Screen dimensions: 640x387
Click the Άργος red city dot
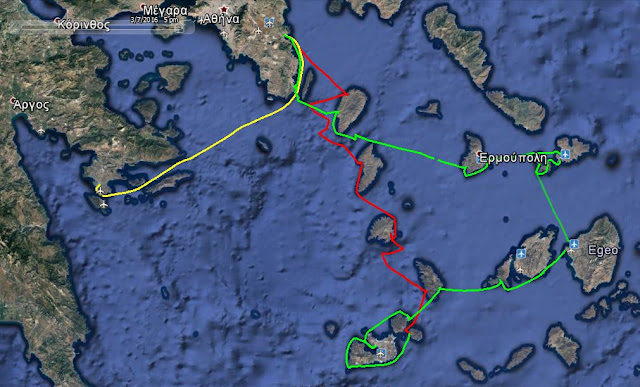[x=13, y=100]
